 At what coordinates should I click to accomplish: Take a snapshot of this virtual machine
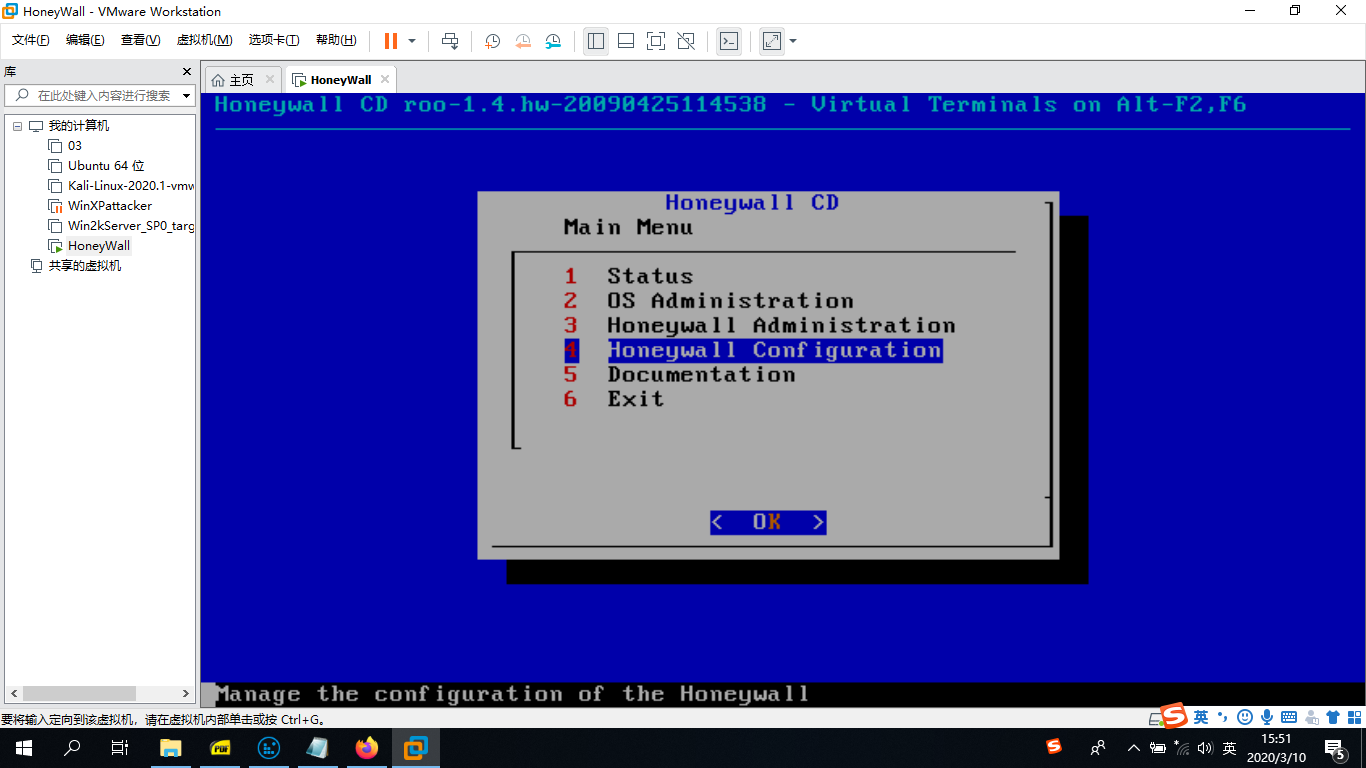tap(493, 41)
